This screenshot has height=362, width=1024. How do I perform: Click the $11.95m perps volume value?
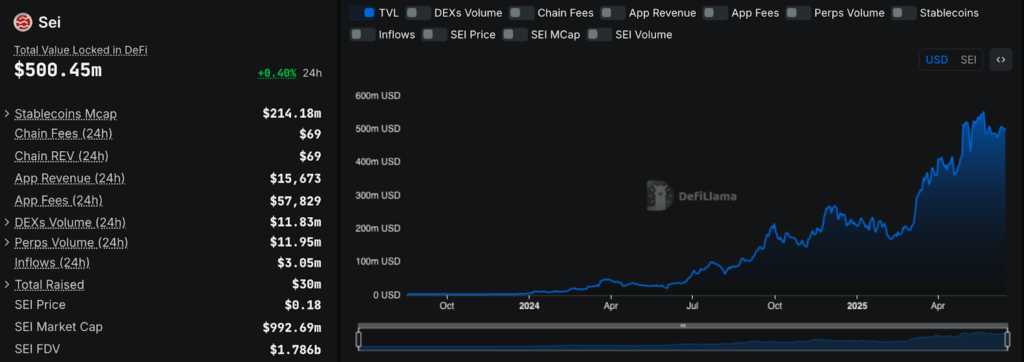295,242
